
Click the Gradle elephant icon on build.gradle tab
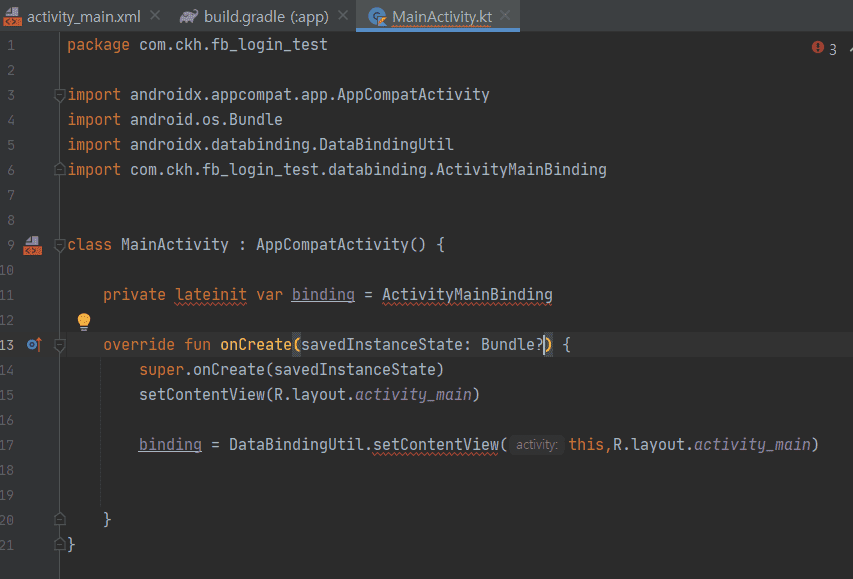(x=189, y=16)
